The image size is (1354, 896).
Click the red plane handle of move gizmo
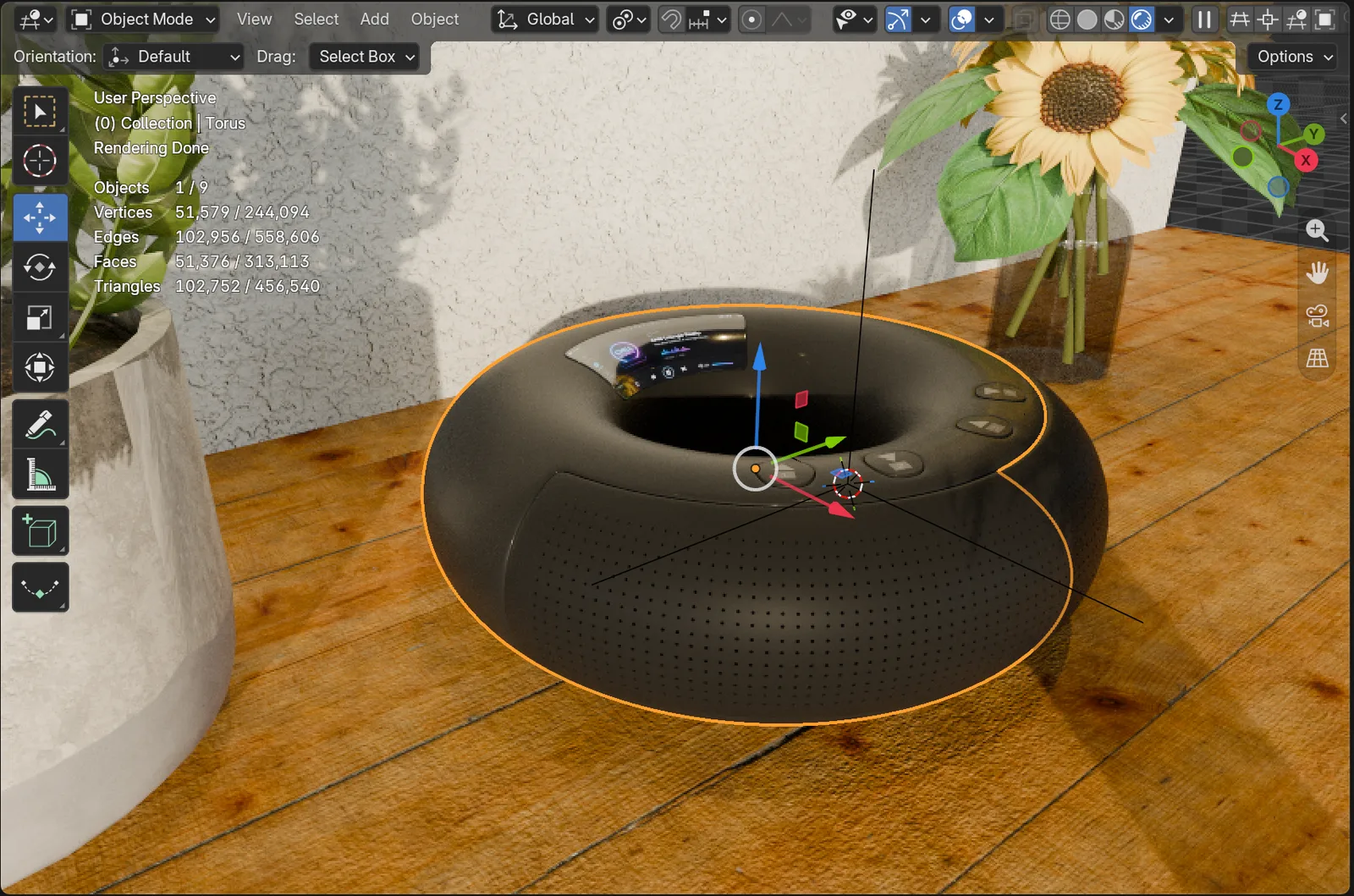point(801,399)
